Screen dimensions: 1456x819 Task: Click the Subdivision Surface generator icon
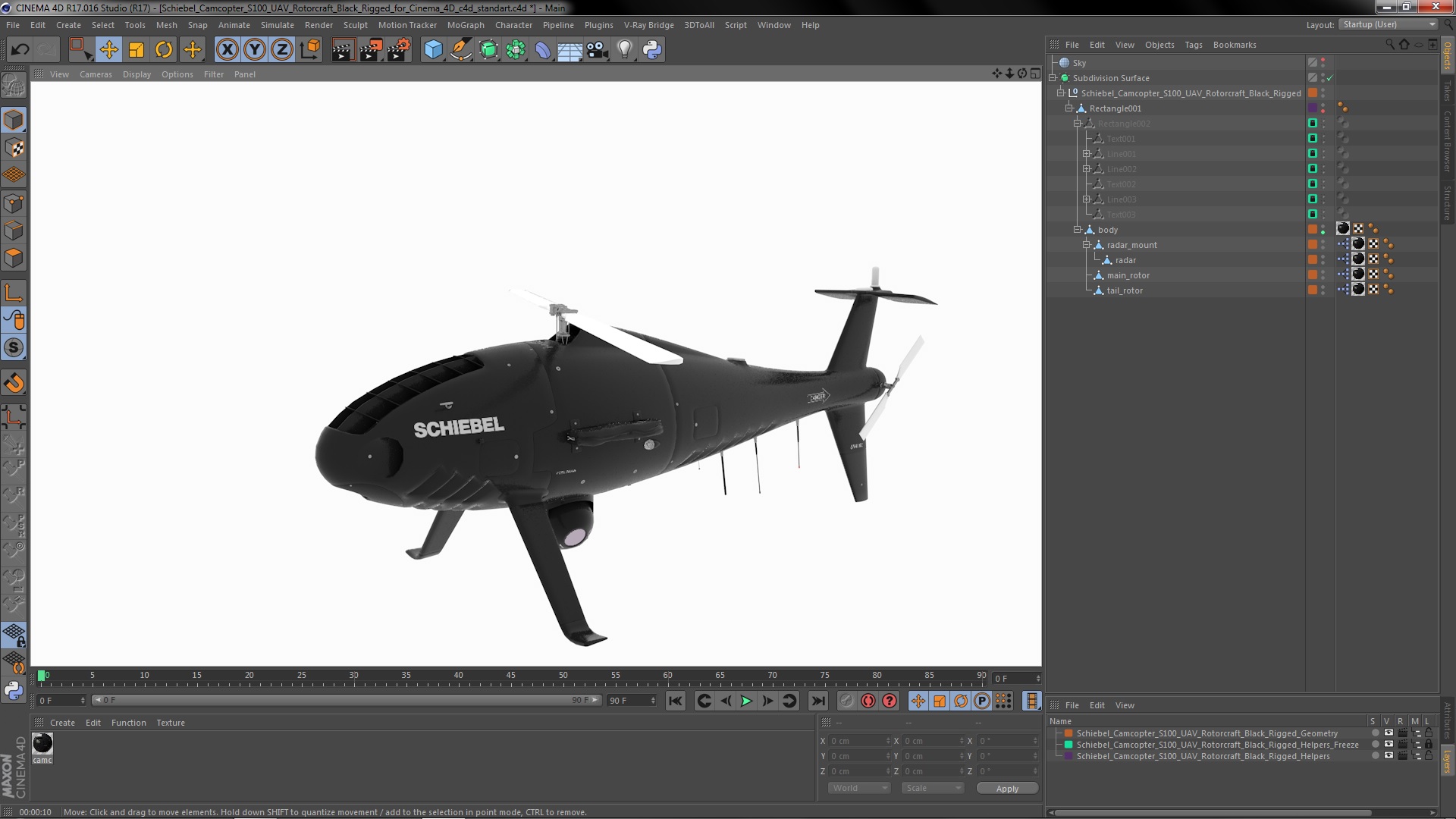(488, 50)
